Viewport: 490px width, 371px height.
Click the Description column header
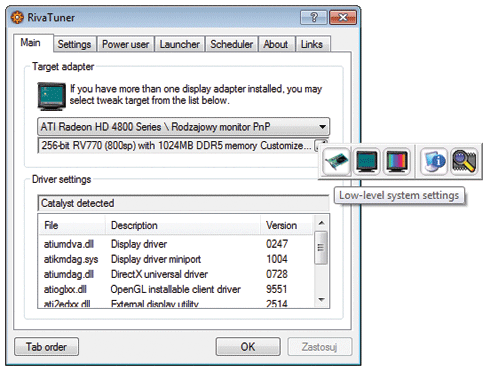[183, 225]
